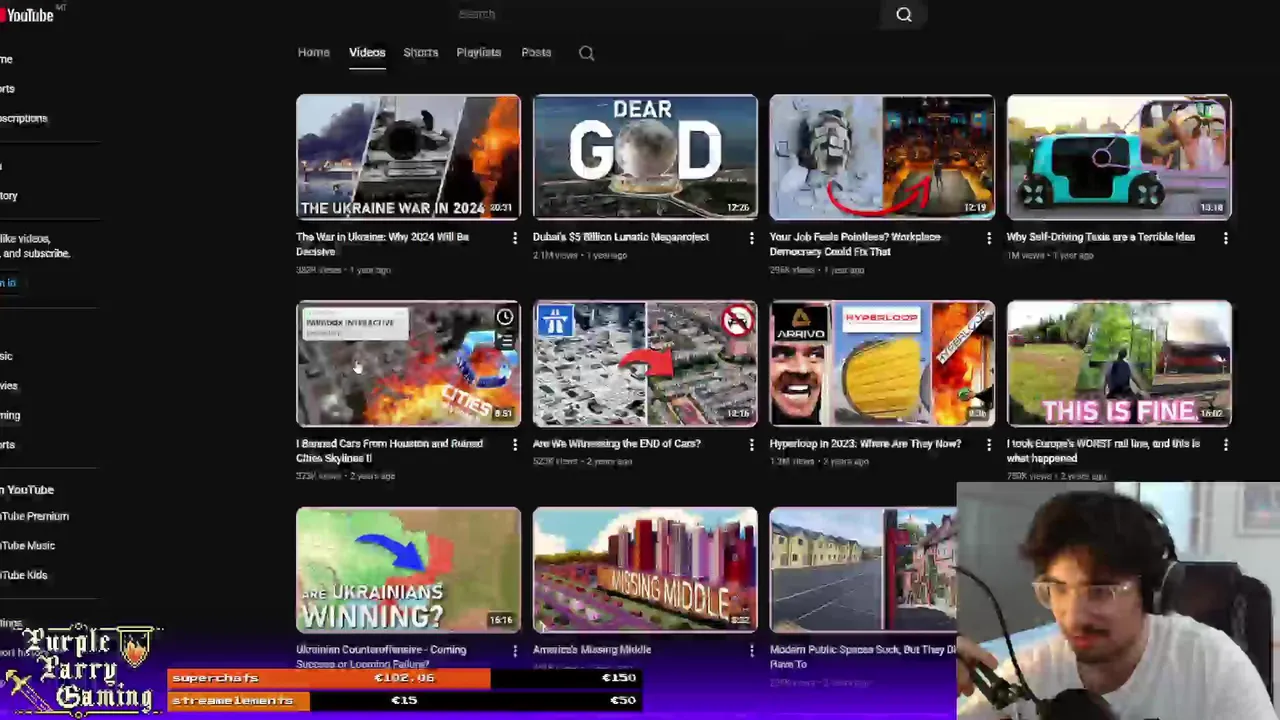Open the self-driving taxi thumbnail
The image size is (1280, 720).
pyautogui.click(x=1119, y=157)
